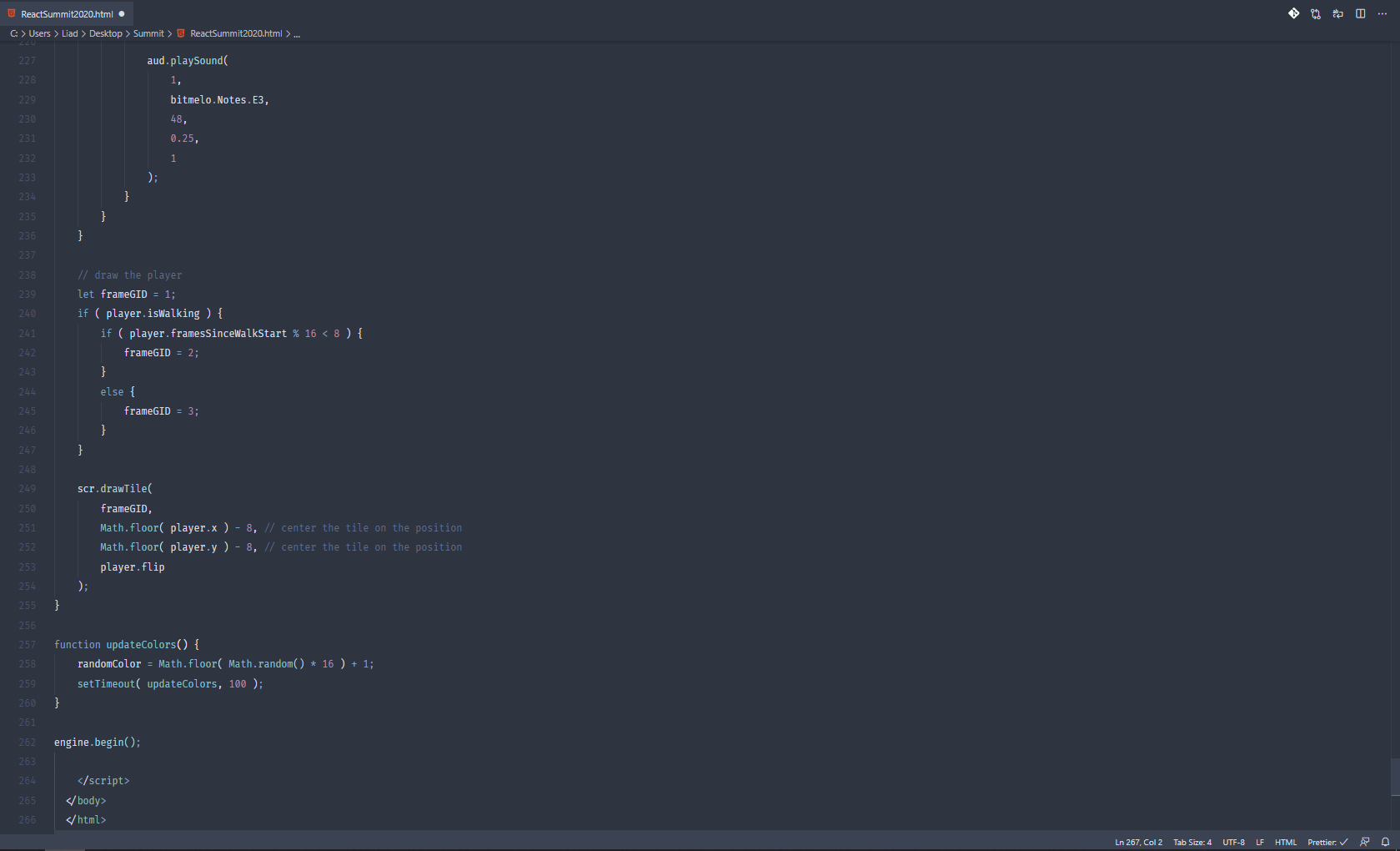Click 'Math.floor( player.x )' line
1400x851 pixels.
point(164,528)
